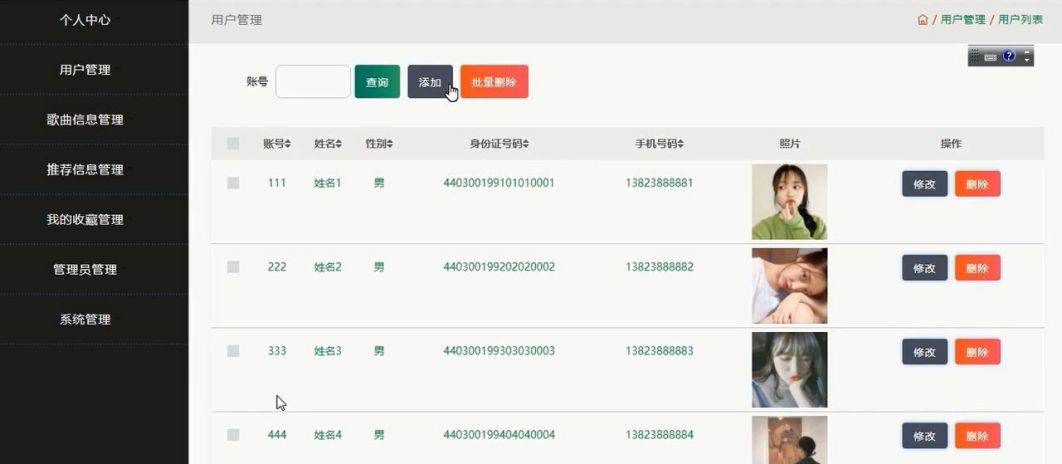This screenshot has width=1062, height=464.
Task: Sort table by 手机号码 column arrows
Action: [681, 144]
